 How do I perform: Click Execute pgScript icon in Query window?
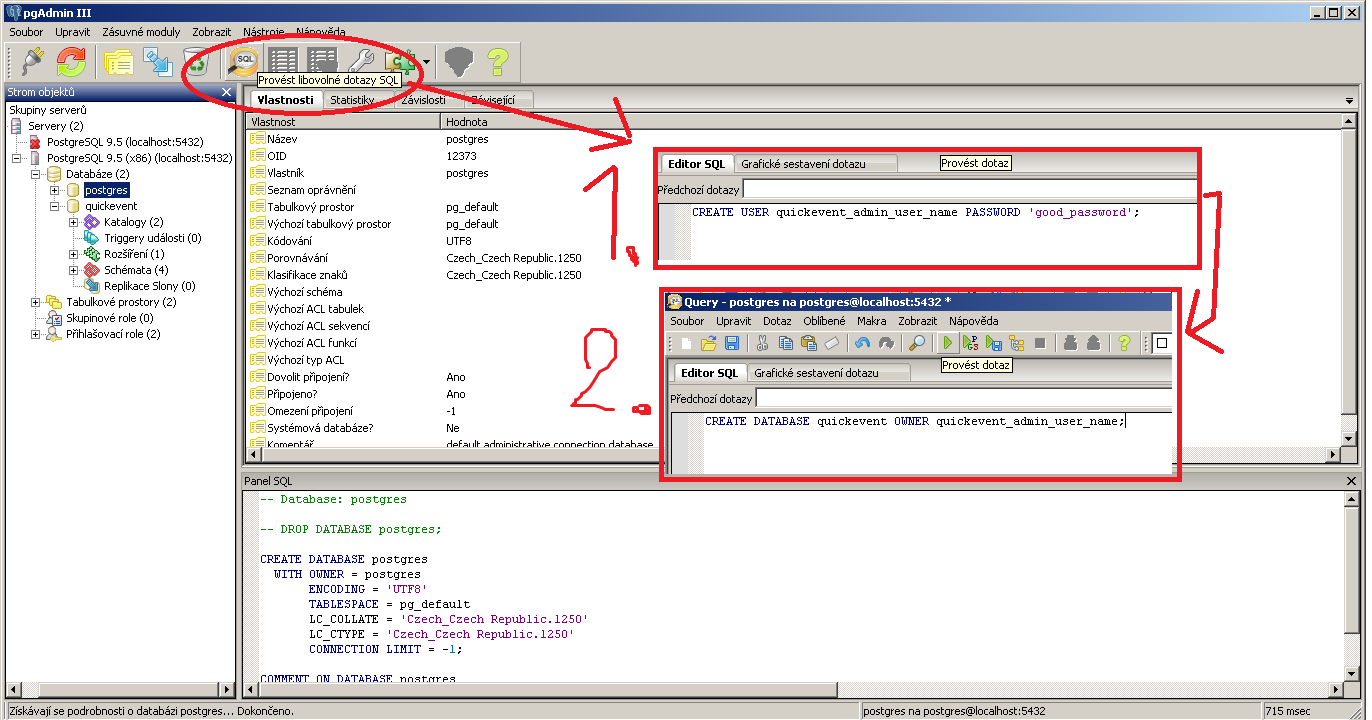[970, 343]
